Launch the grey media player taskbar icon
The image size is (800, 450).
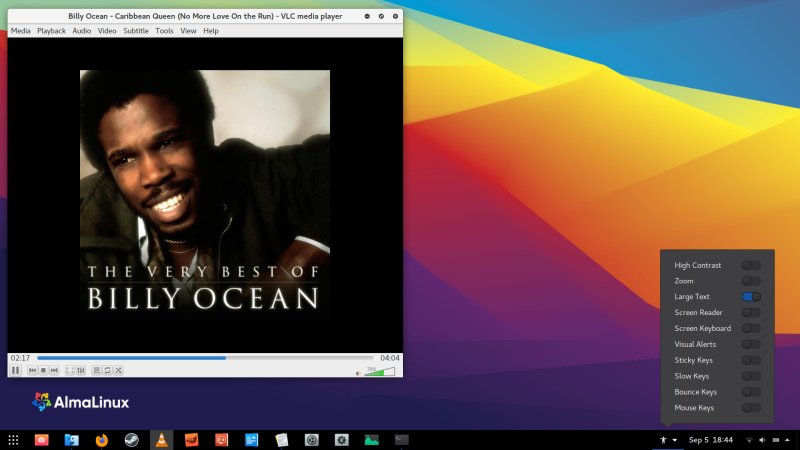click(x=311, y=440)
